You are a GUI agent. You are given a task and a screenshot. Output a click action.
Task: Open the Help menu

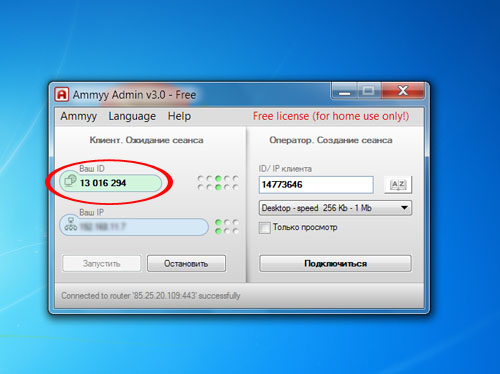179,116
